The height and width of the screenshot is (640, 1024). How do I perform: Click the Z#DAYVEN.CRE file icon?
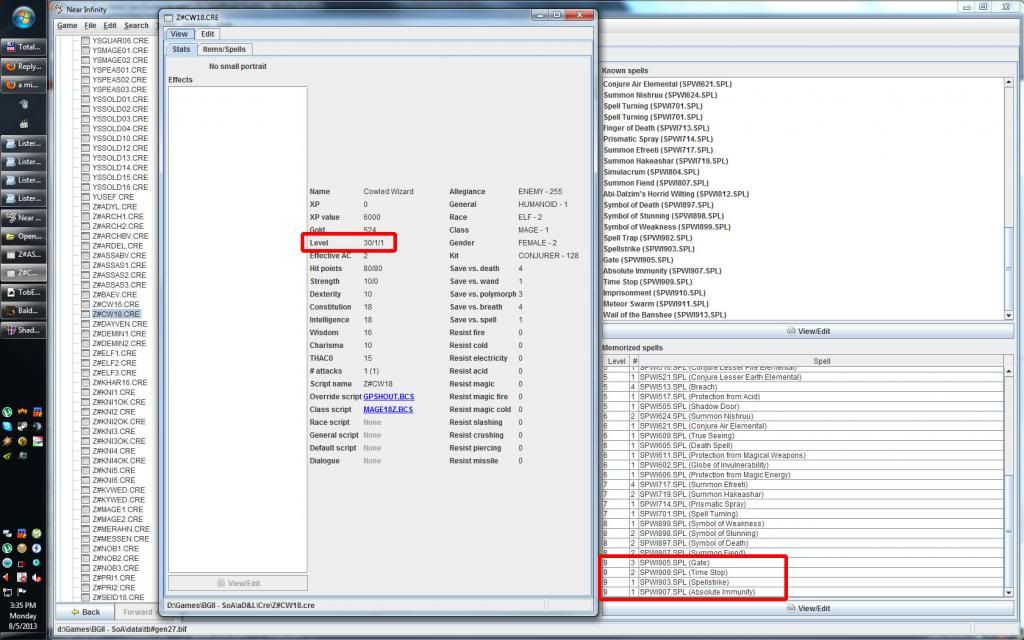84,324
